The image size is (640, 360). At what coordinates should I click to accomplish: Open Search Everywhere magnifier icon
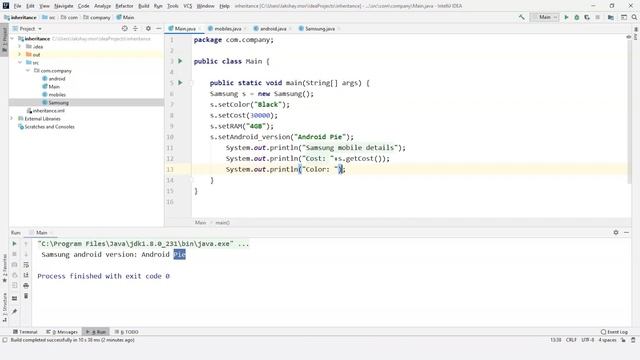click(x=634, y=17)
